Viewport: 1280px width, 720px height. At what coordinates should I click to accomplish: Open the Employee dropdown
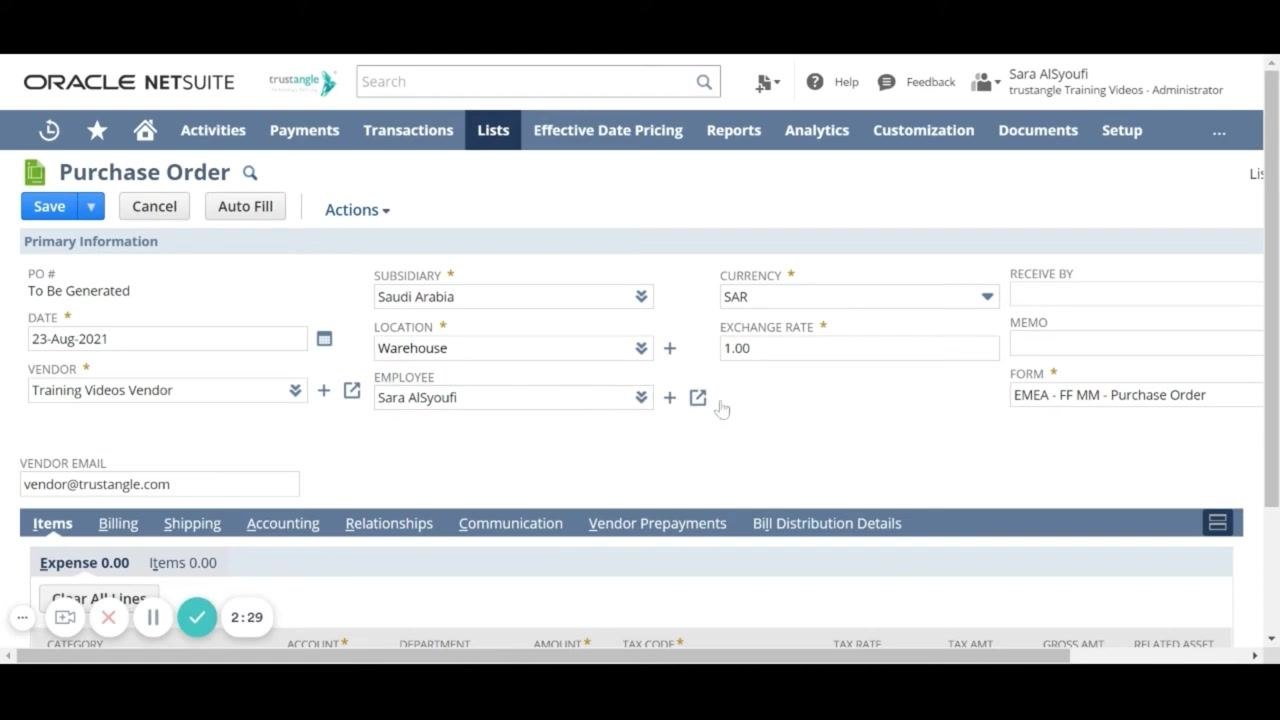[641, 398]
